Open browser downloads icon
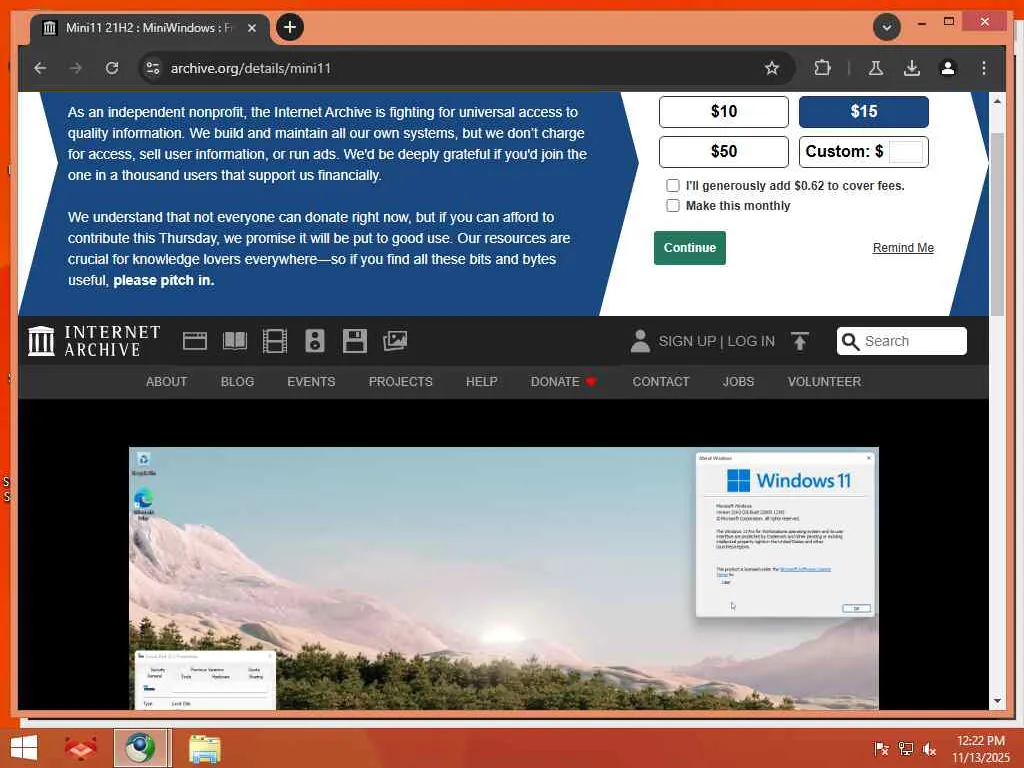1024x768 pixels. [x=912, y=68]
